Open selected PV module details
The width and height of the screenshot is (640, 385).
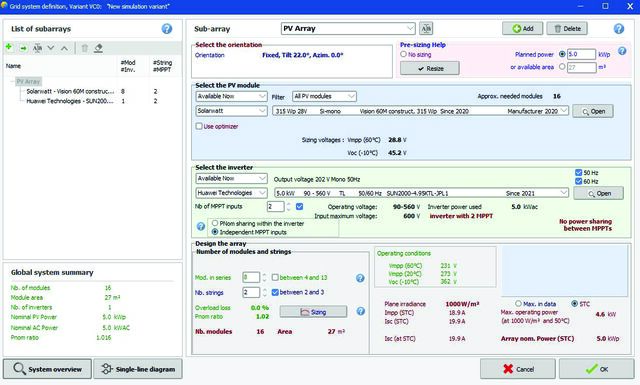tap(593, 111)
